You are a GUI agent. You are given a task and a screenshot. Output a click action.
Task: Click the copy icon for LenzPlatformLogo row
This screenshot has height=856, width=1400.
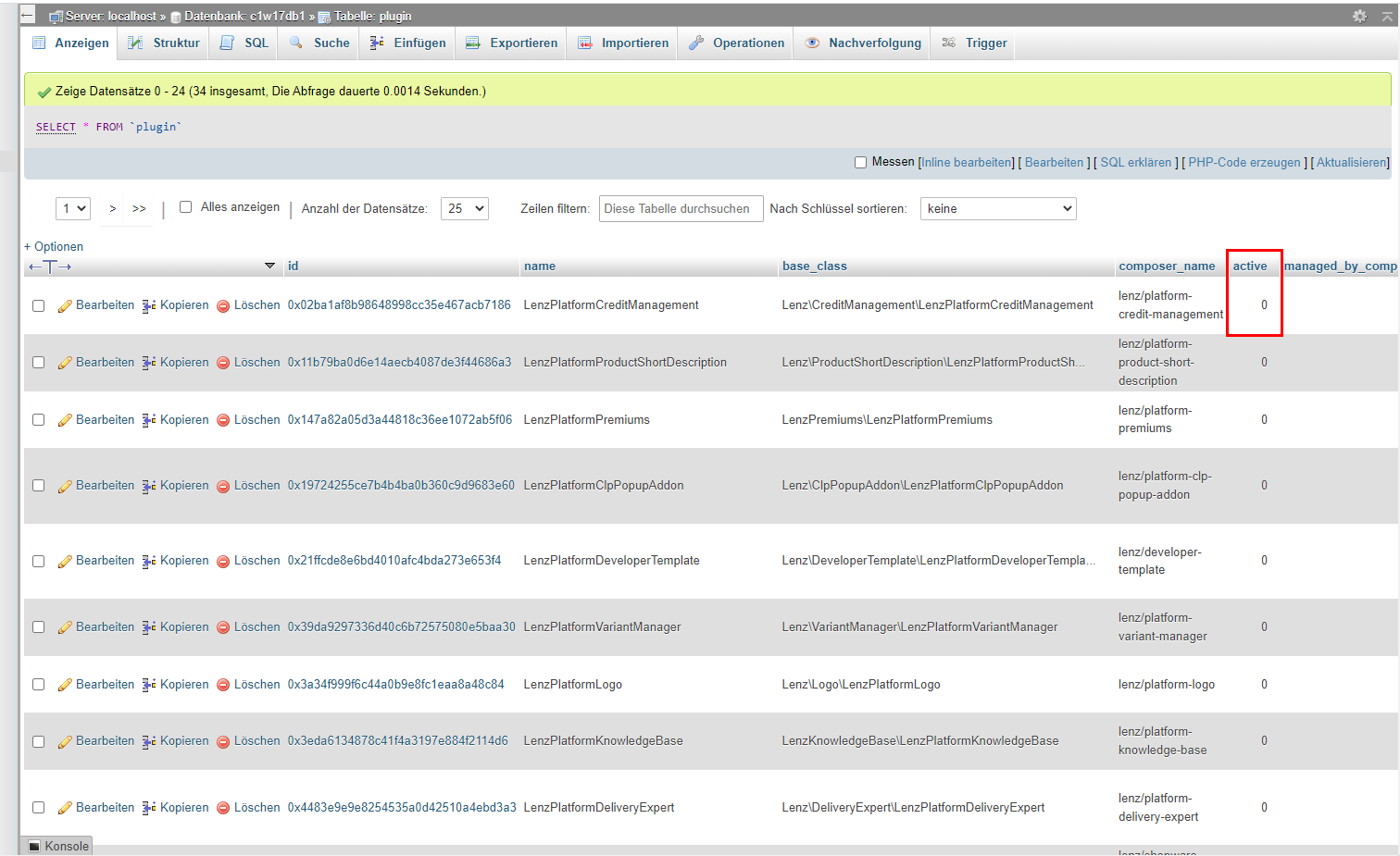point(149,685)
